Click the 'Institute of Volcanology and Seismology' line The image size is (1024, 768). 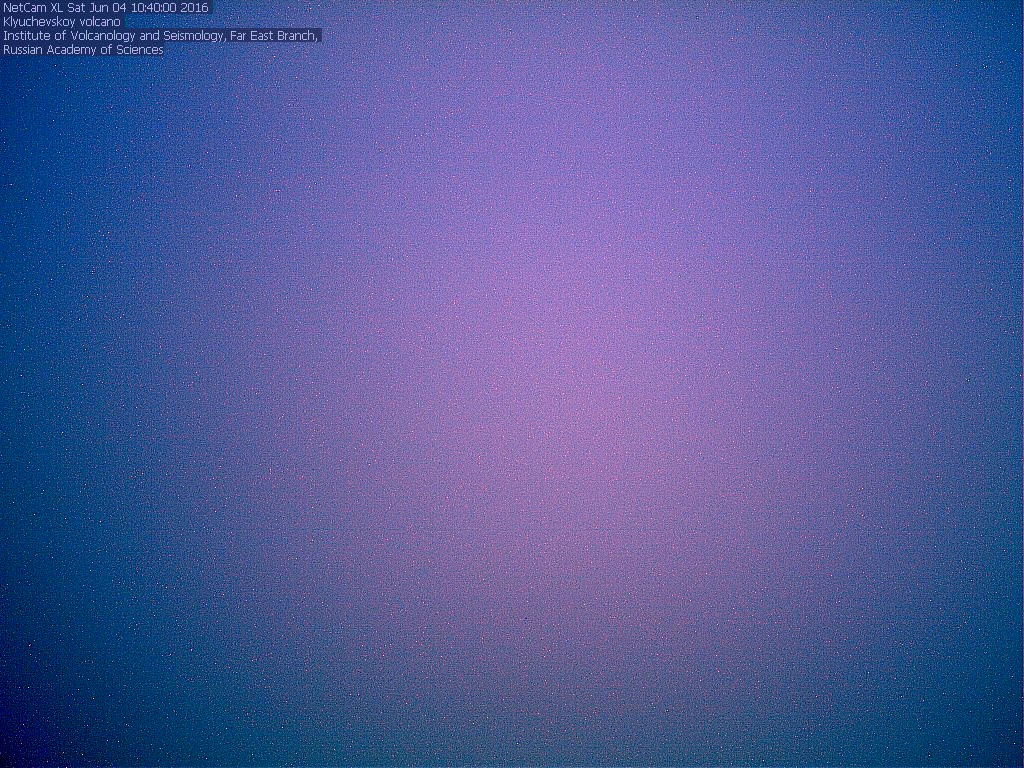pos(161,36)
